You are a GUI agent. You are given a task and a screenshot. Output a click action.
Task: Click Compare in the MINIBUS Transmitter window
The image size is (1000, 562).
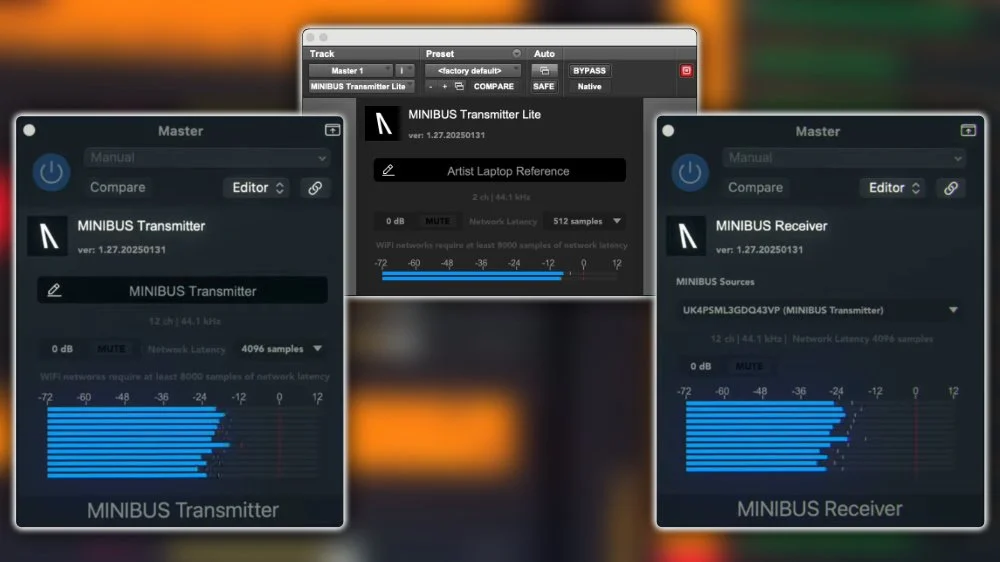[x=117, y=188]
